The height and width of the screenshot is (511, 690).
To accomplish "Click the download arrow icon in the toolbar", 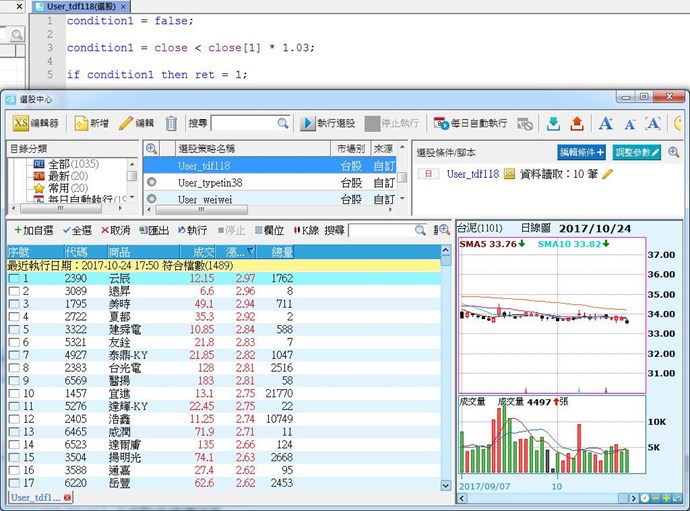I will pos(553,123).
